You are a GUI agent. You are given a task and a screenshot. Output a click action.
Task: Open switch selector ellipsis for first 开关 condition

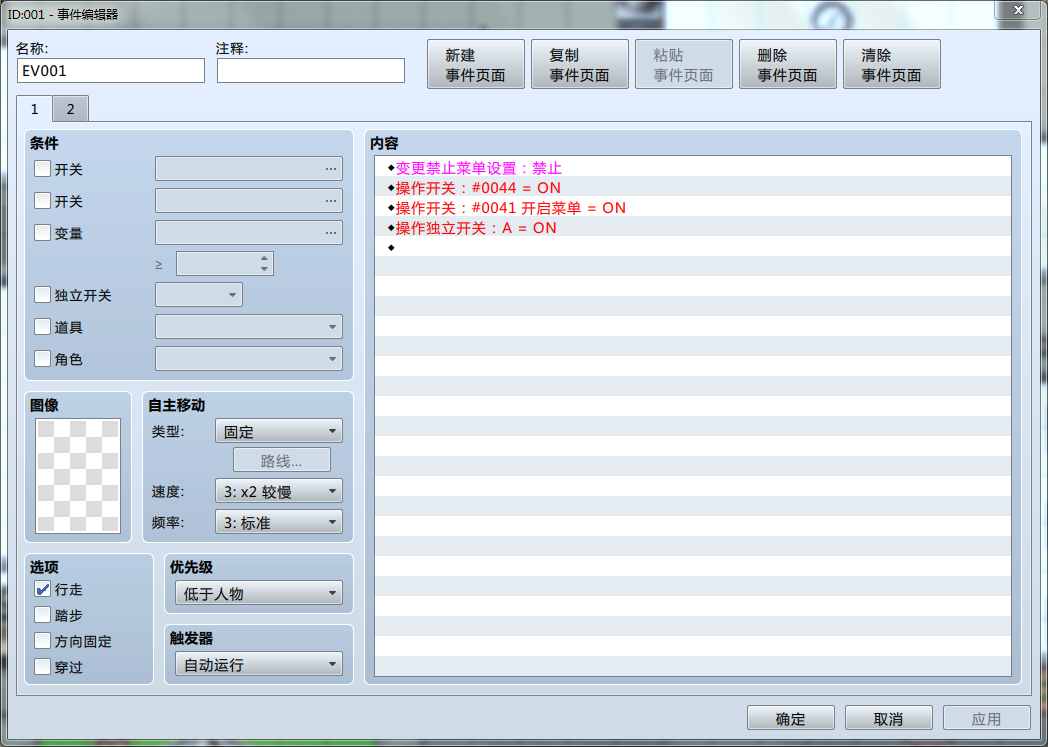331,169
